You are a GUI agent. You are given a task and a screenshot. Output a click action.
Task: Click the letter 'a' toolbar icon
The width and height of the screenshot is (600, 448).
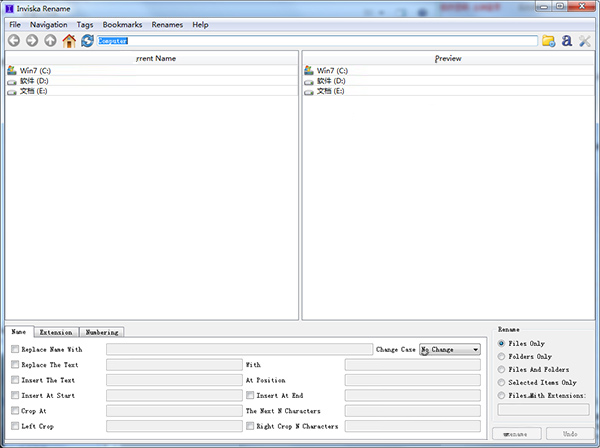[567, 41]
